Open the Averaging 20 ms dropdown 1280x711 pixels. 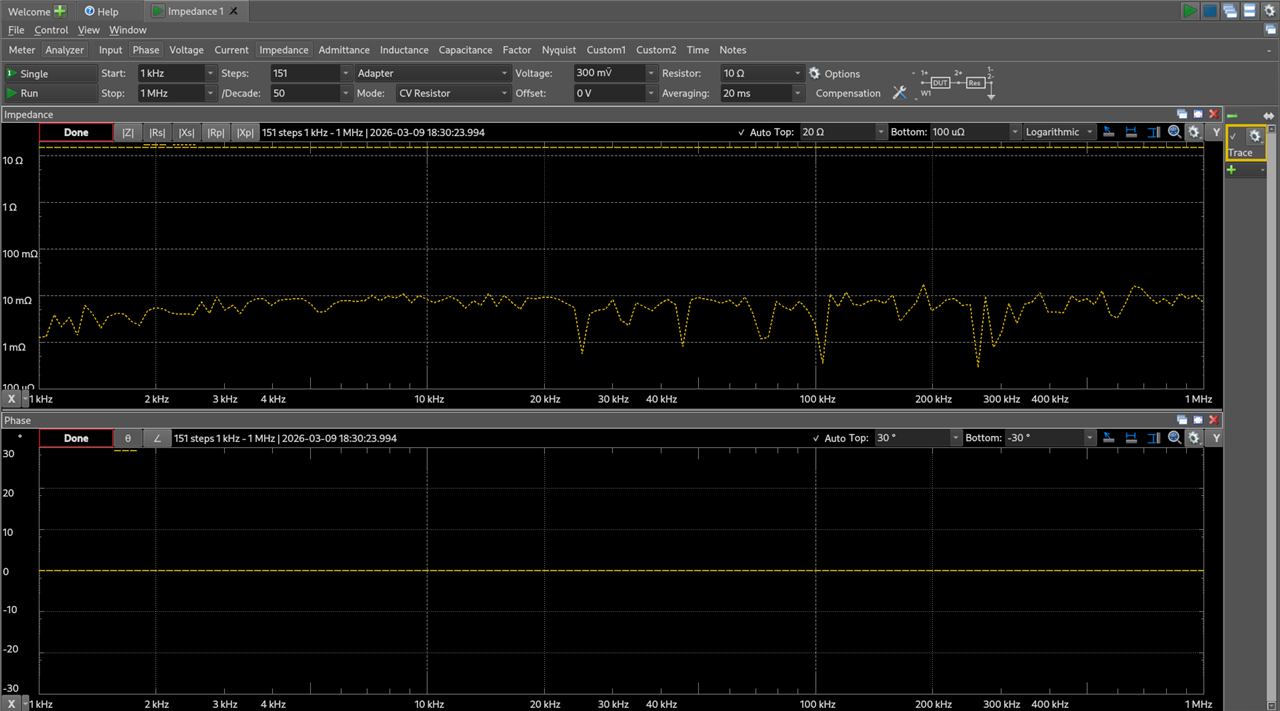pyautogui.click(x=797, y=93)
